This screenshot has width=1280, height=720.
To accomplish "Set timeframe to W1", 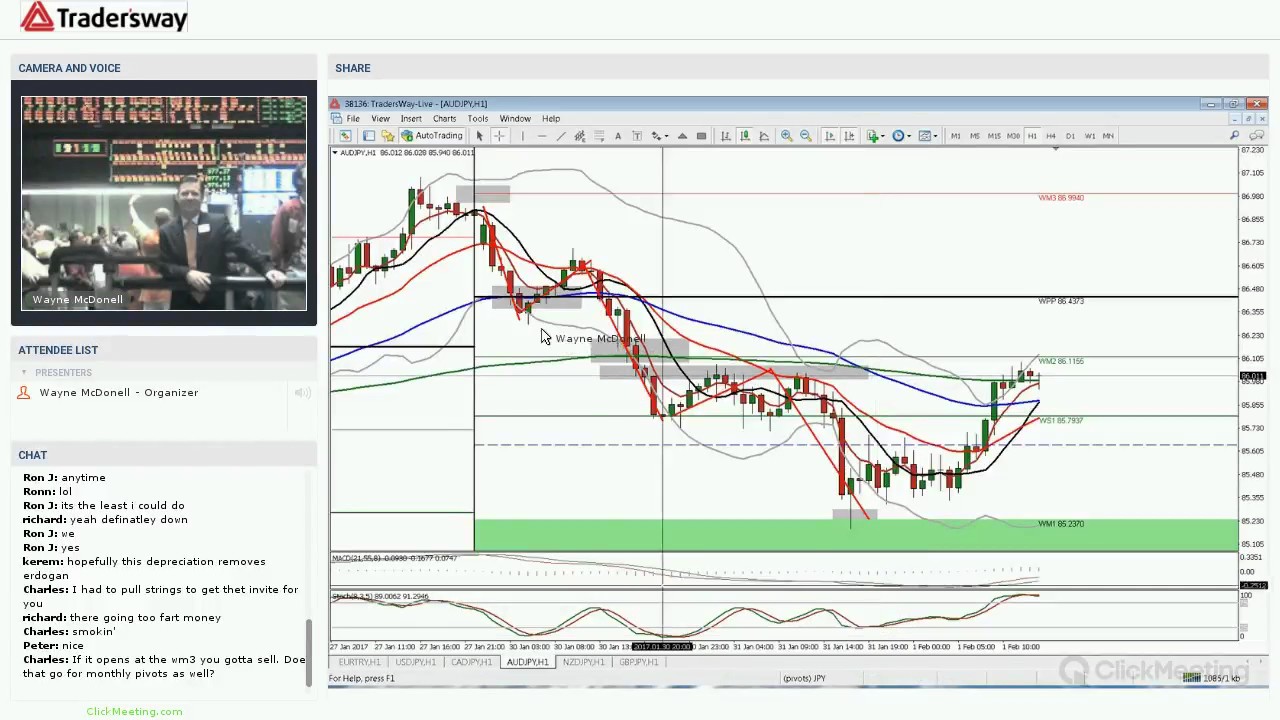I will coord(1090,136).
